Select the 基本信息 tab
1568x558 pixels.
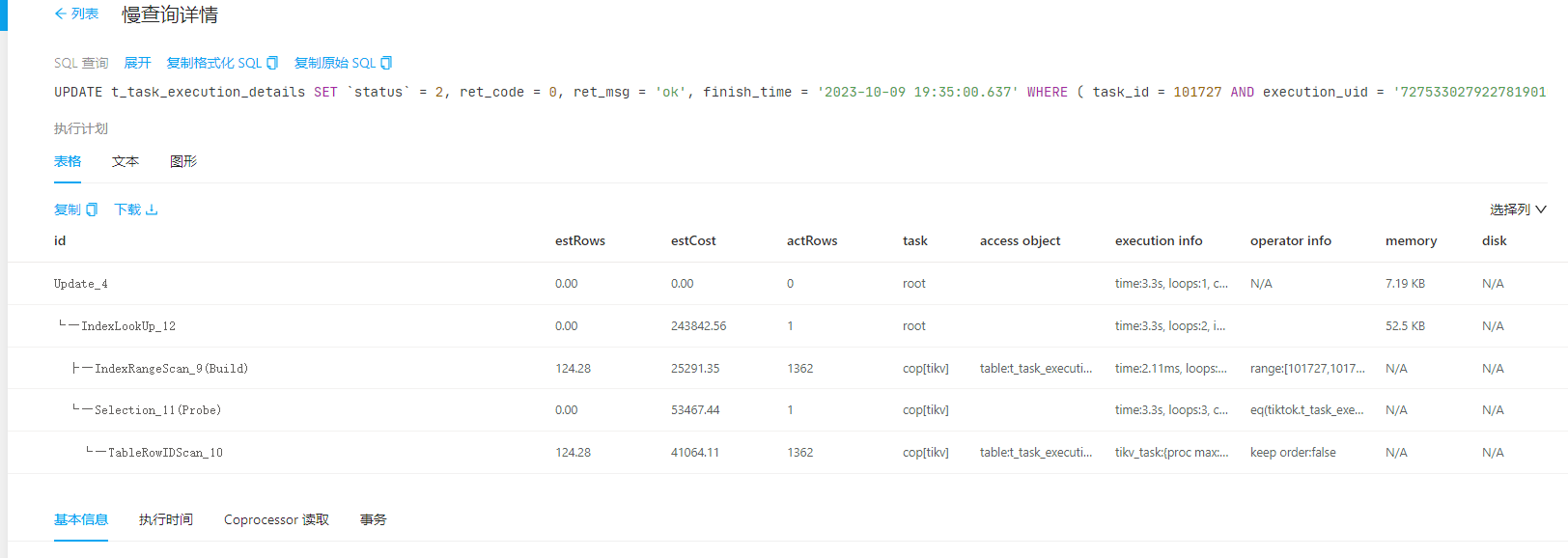[81, 519]
